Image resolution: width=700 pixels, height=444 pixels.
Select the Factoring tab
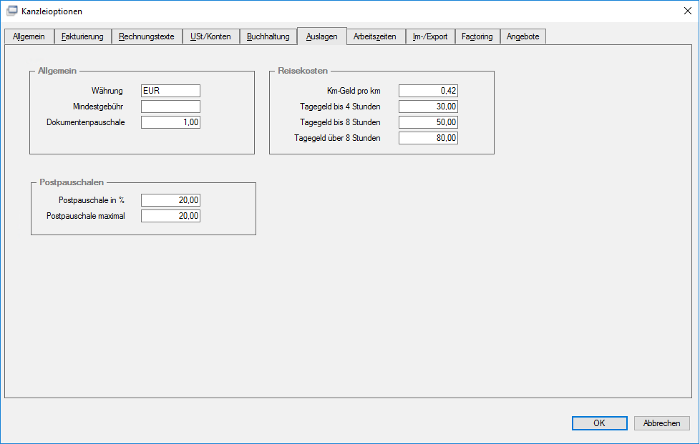[x=477, y=37]
